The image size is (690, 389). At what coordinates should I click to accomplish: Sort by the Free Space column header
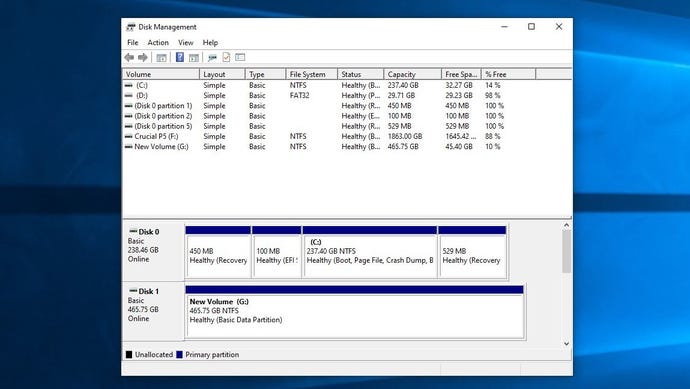[461, 74]
